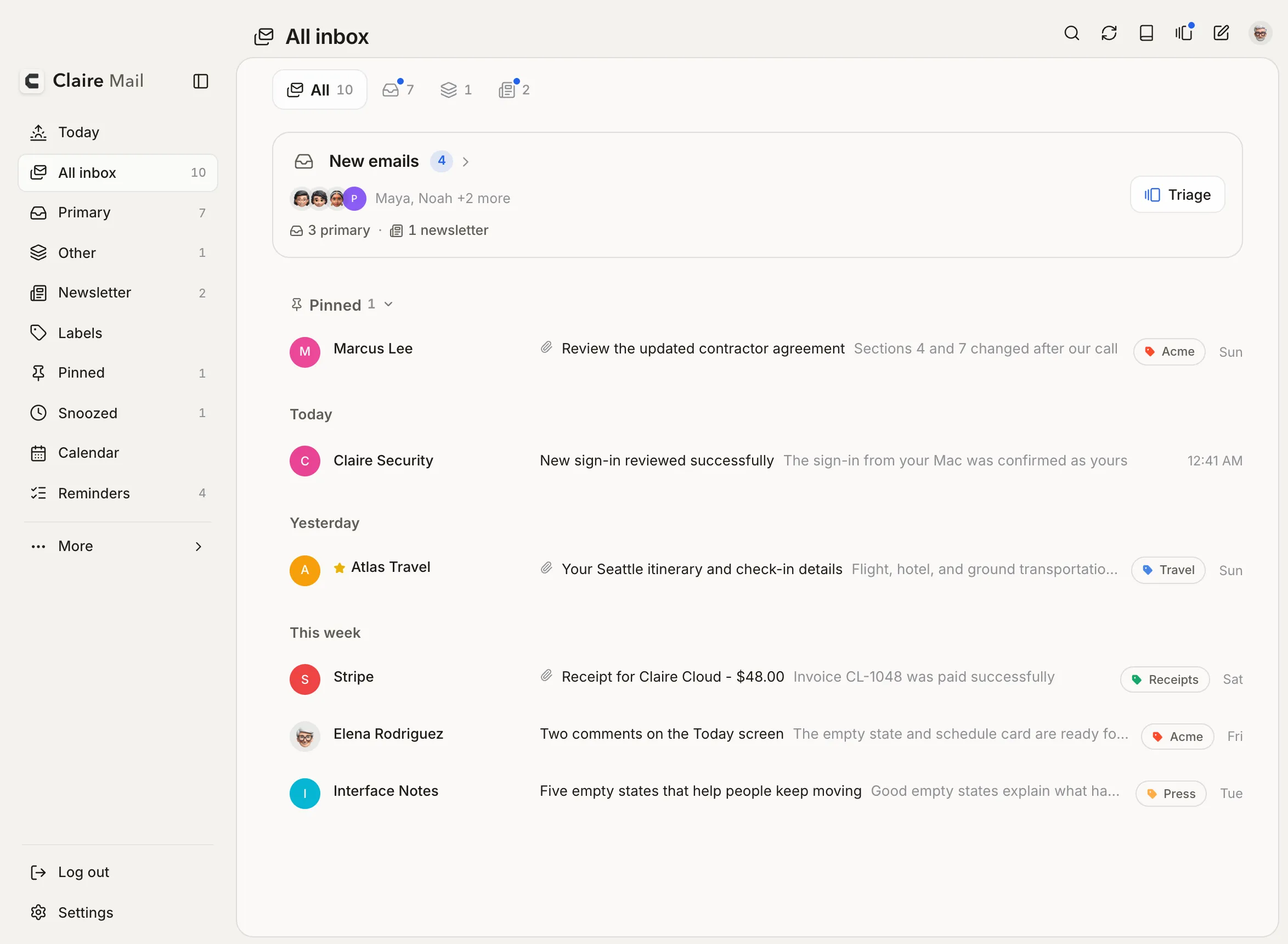Click Marcus Lee's pink M avatar
This screenshot has height=944, width=1288.
click(x=305, y=352)
